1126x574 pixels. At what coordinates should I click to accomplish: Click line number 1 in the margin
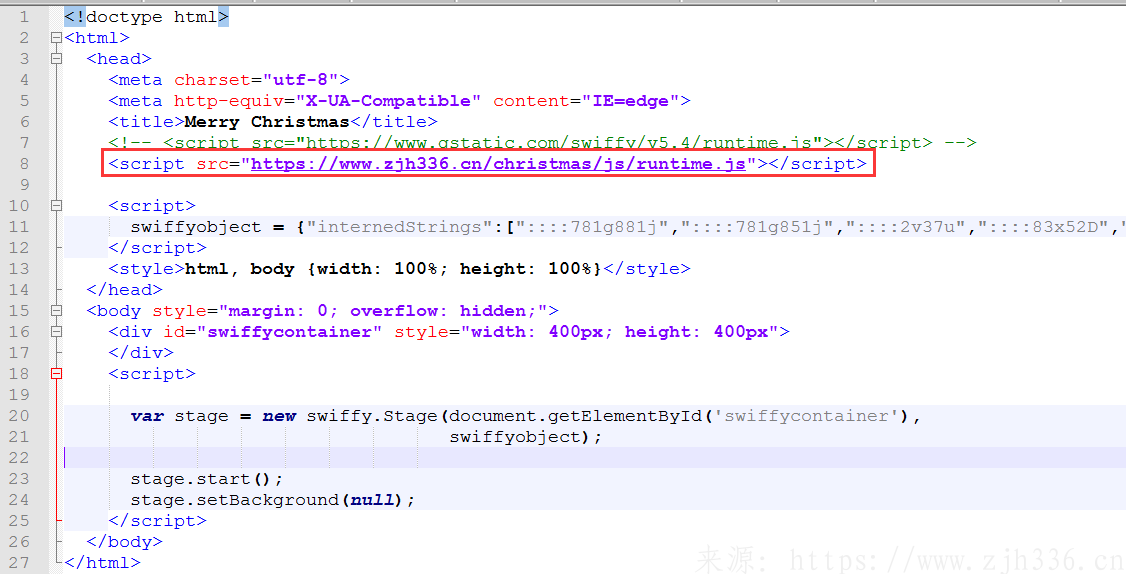click(24, 16)
